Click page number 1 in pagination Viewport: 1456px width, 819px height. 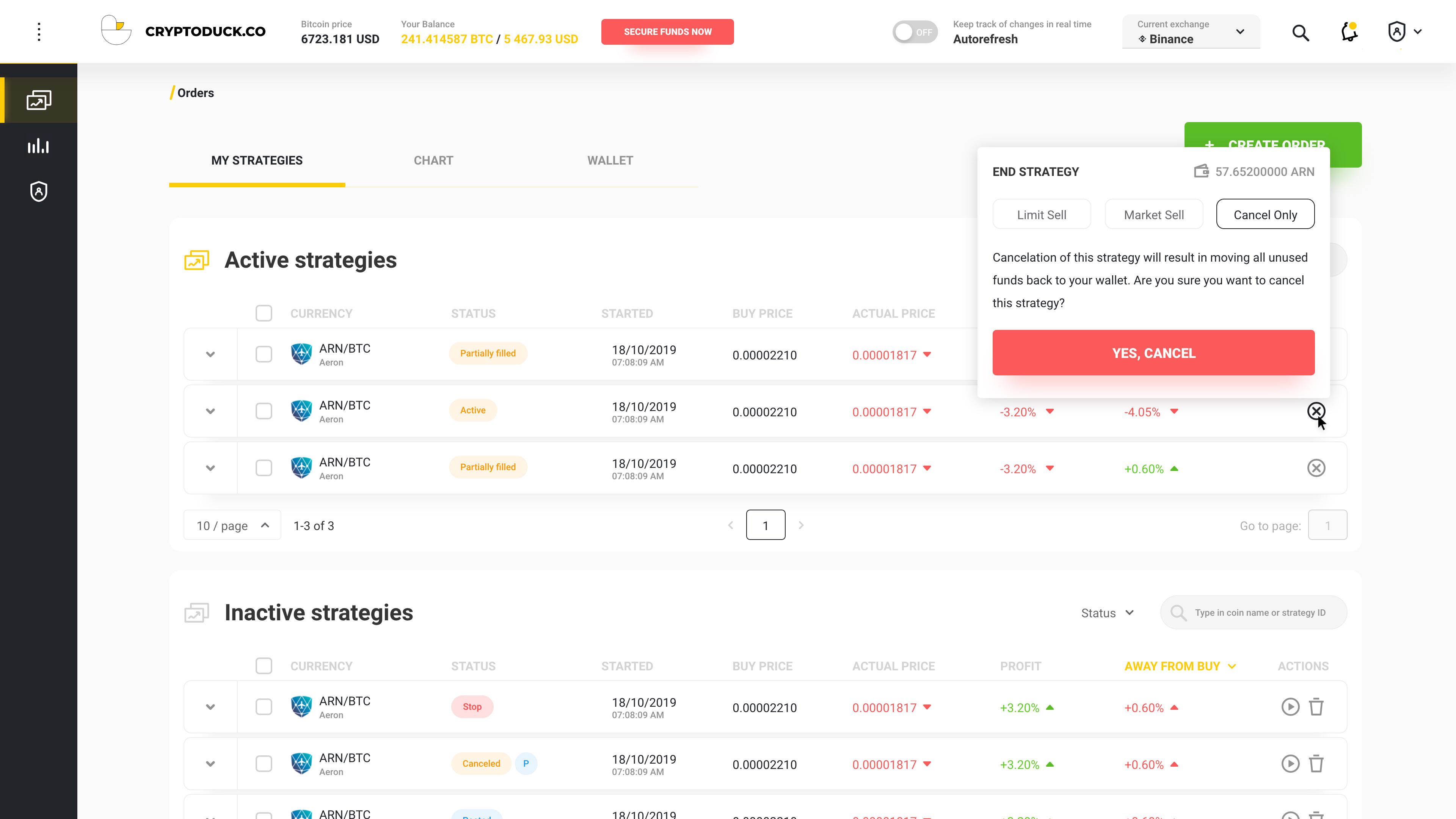(765, 525)
